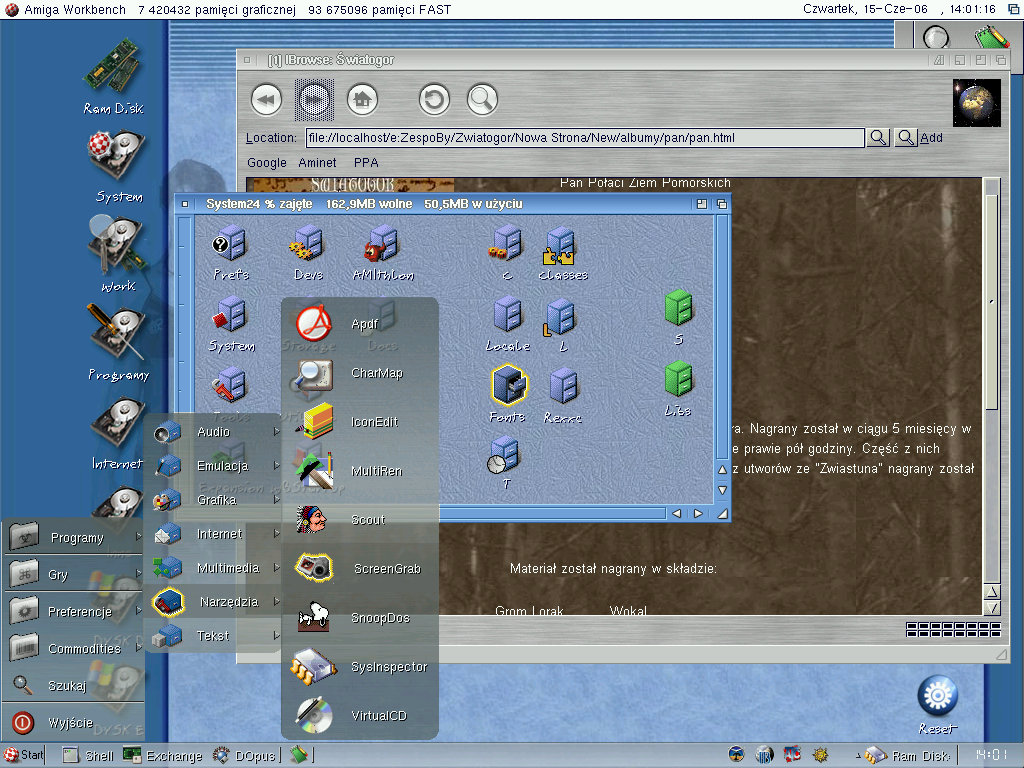Open the Work disk on the desktop

(118, 253)
